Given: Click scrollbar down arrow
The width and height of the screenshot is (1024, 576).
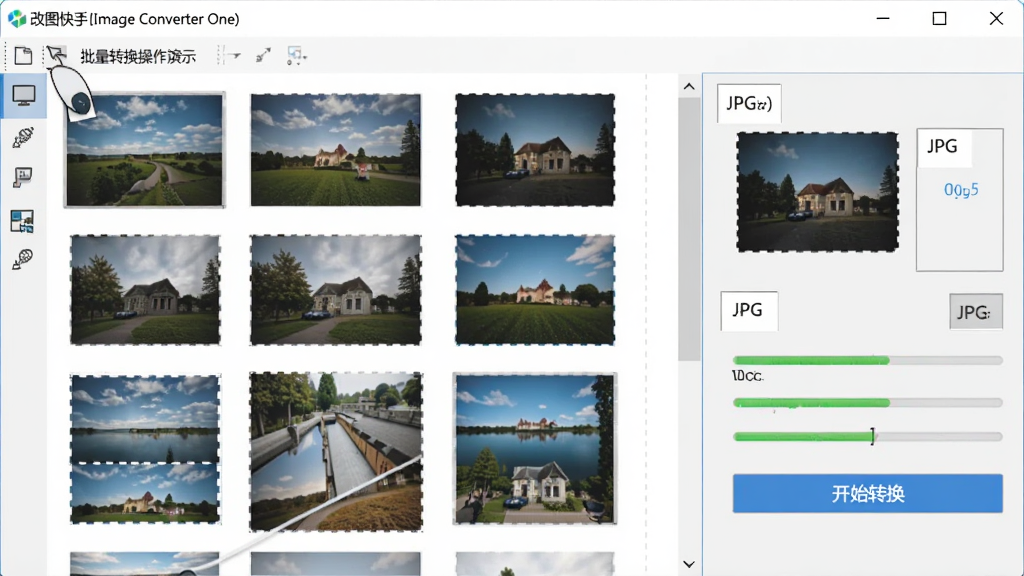Looking at the screenshot, I should point(689,564).
